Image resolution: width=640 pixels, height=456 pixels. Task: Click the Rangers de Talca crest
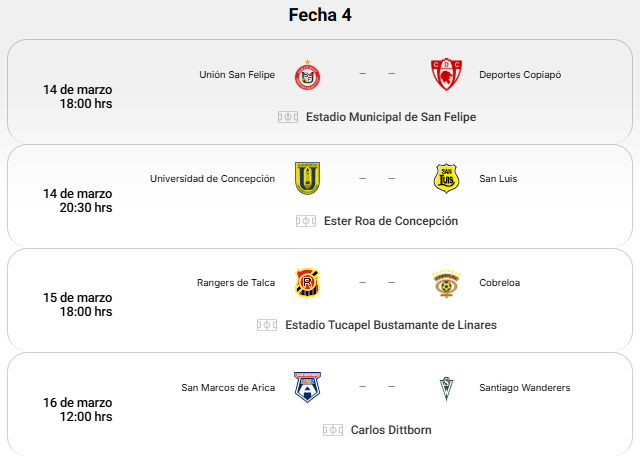[x=307, y=283]
